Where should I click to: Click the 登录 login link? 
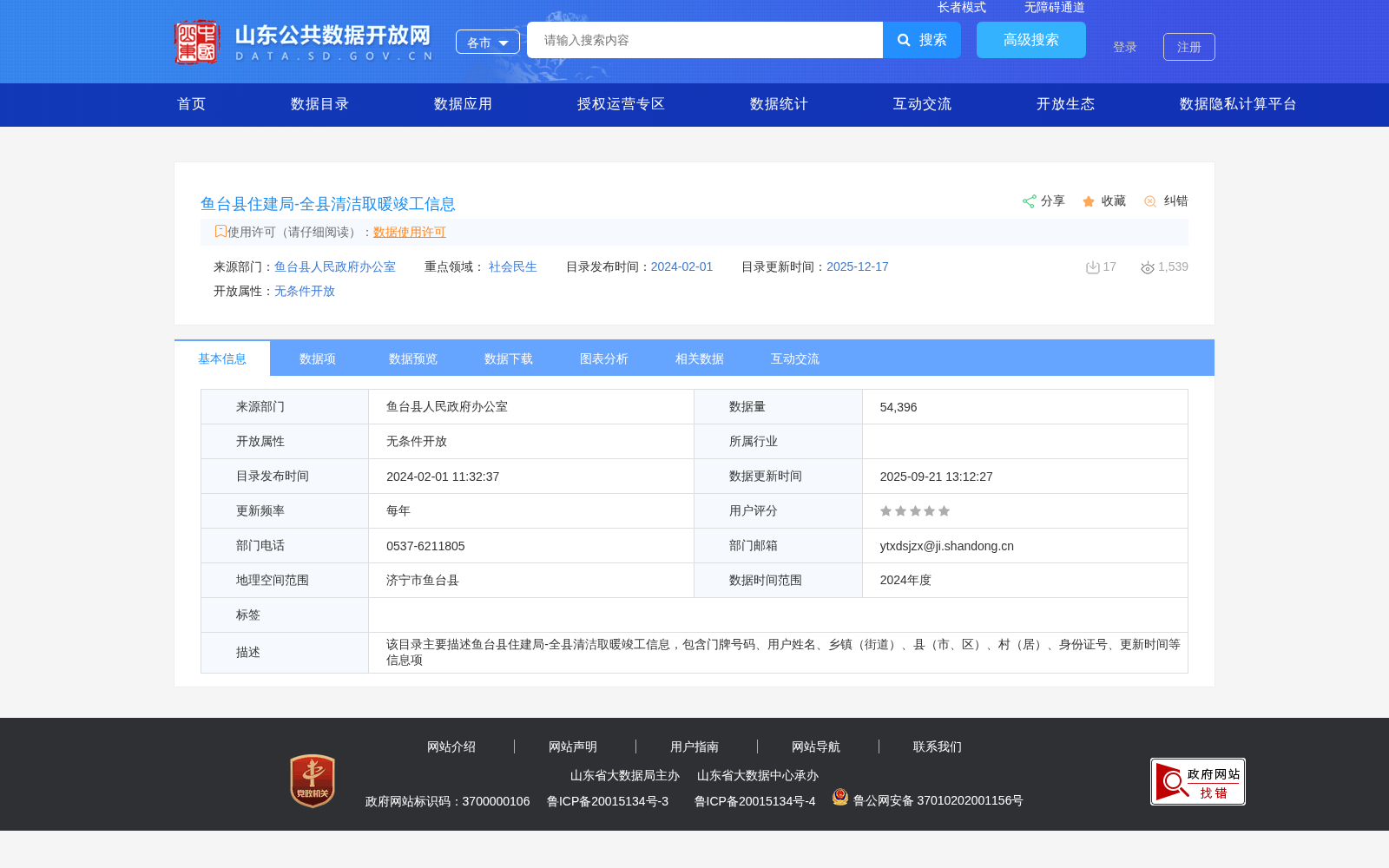(x=1125, y=47)
